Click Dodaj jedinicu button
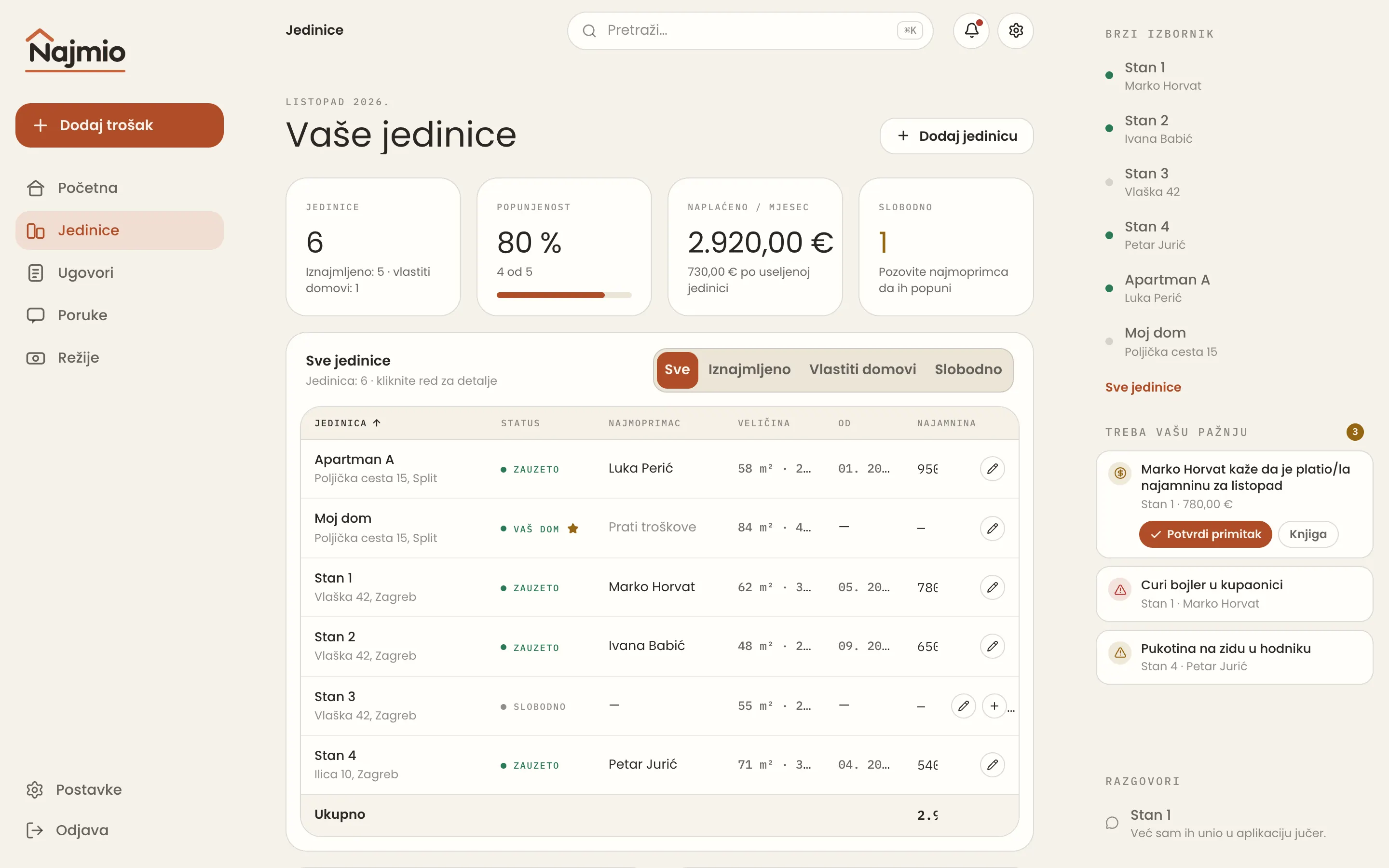This screenshot has height=868, width=1389. [x=956, y=136]
